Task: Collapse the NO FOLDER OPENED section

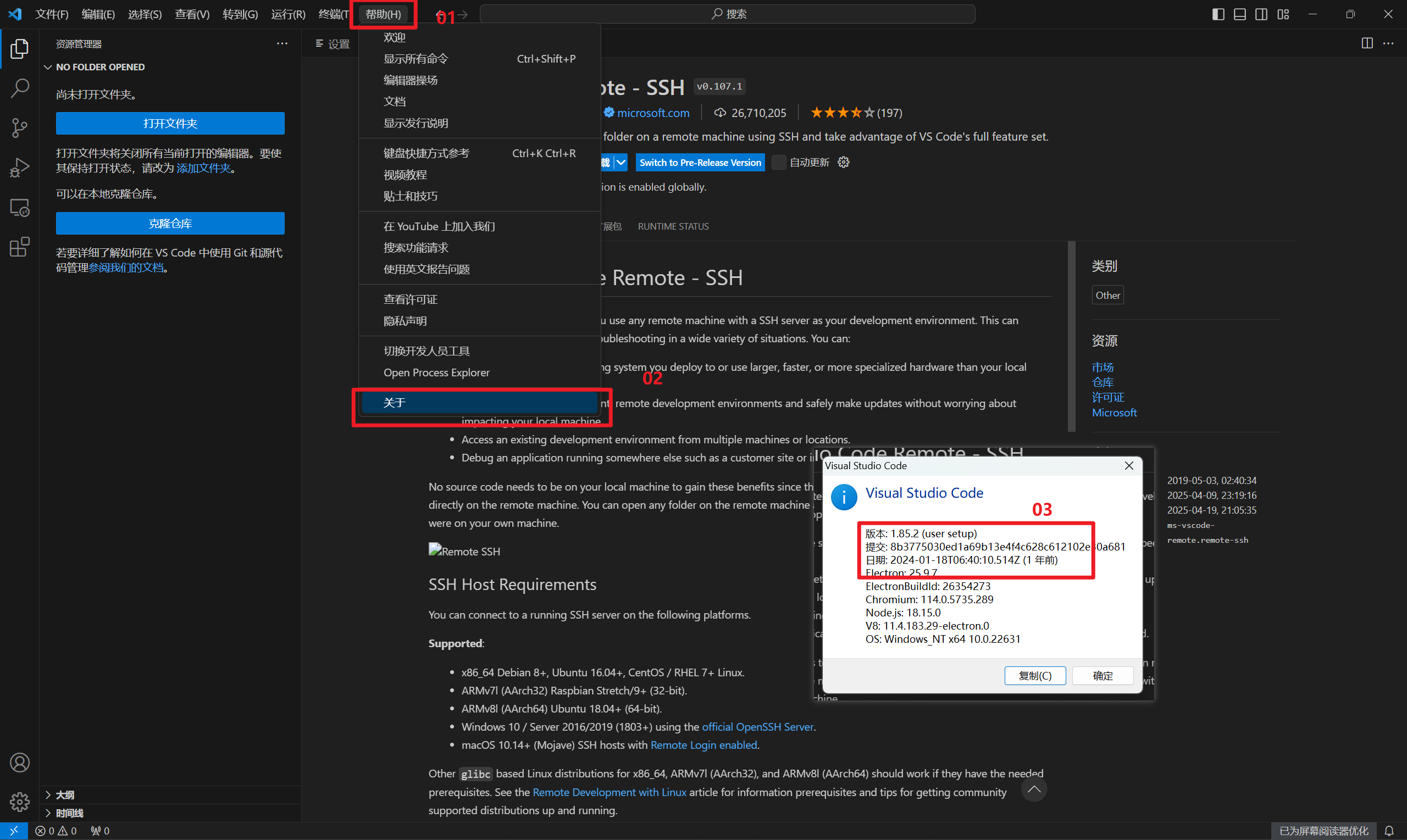Action: click(99, 67)
